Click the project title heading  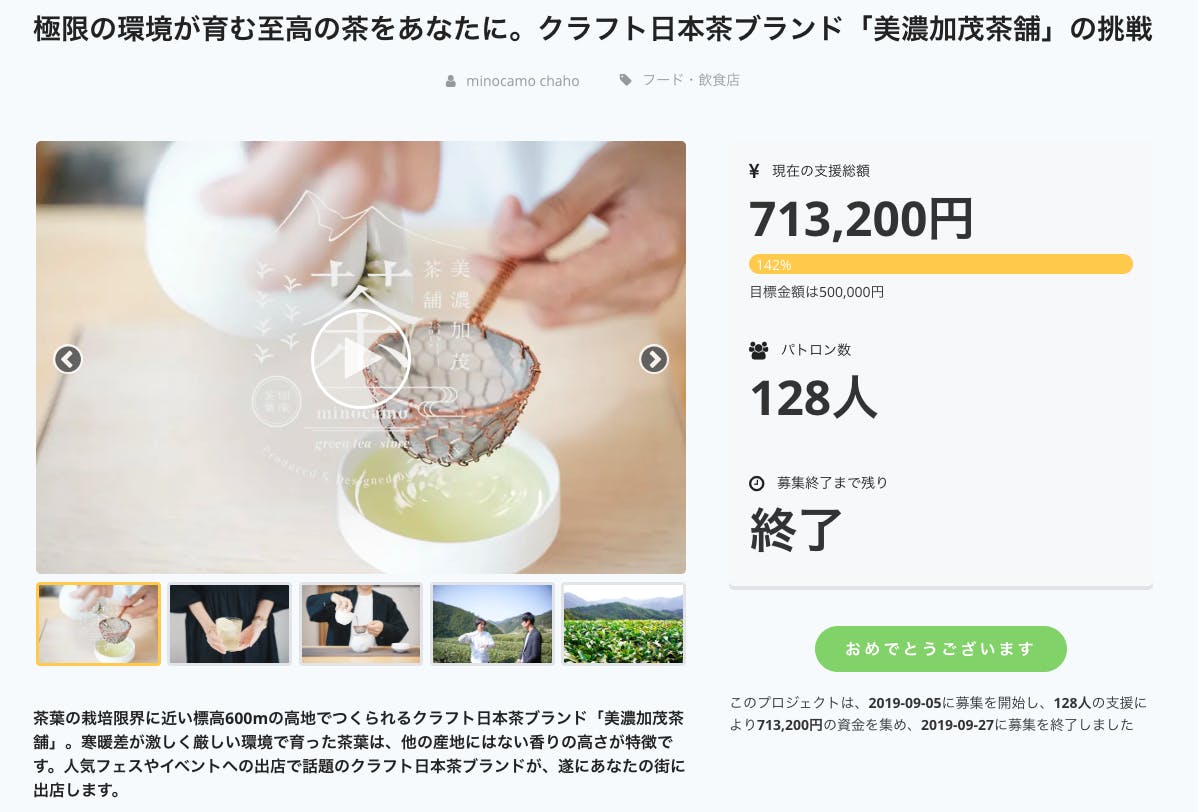click(593, 29)
